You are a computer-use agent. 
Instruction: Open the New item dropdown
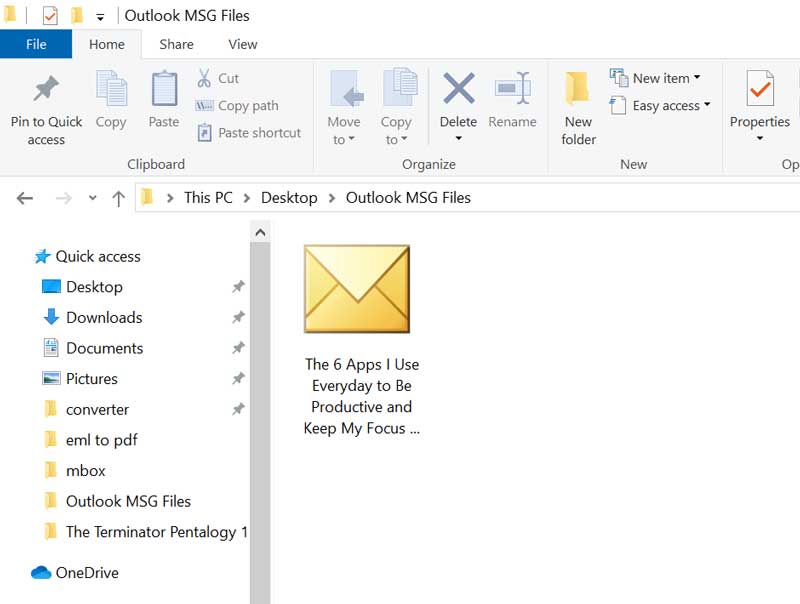point(656,78)
